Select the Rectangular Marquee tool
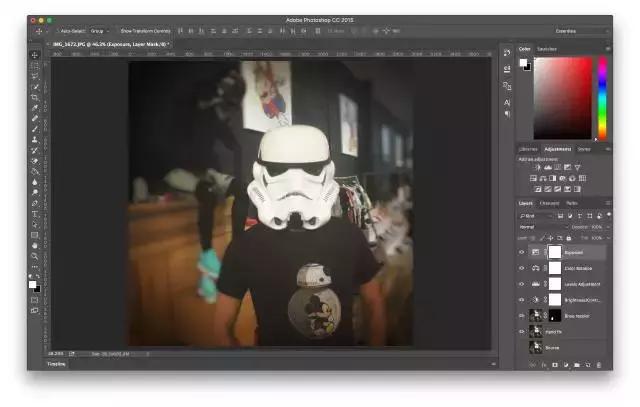Viewport: 640px width, 407px height. [x=35, y=65]
